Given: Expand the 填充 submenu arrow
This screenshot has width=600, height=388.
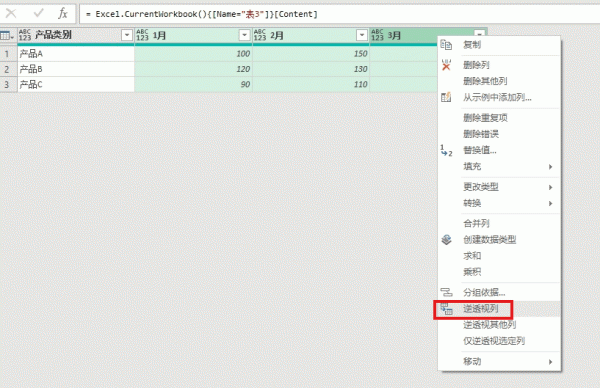Looking at the screenshot, I should [x=550, y=167].
